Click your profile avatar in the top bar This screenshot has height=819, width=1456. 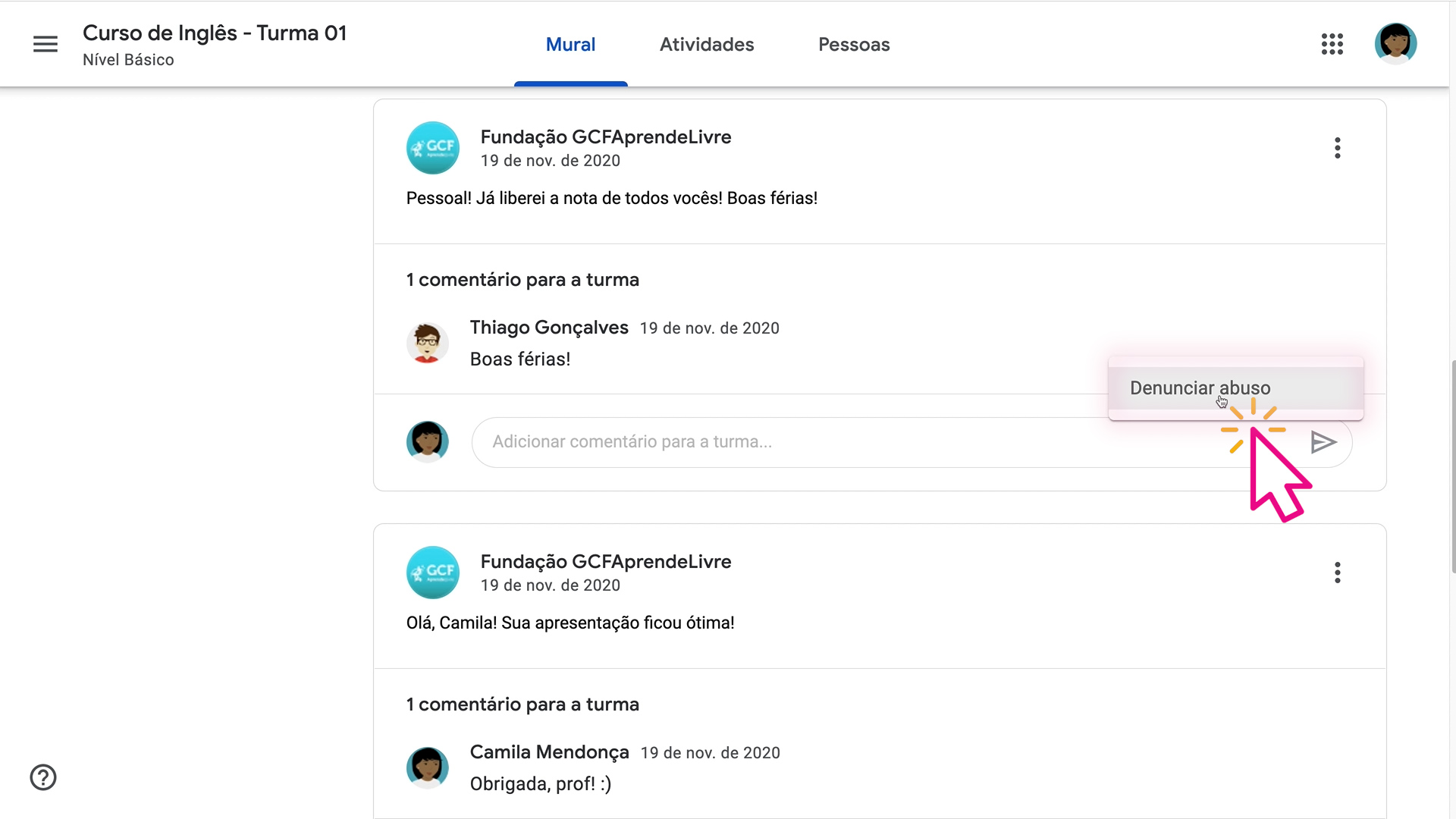[1396, 43]
